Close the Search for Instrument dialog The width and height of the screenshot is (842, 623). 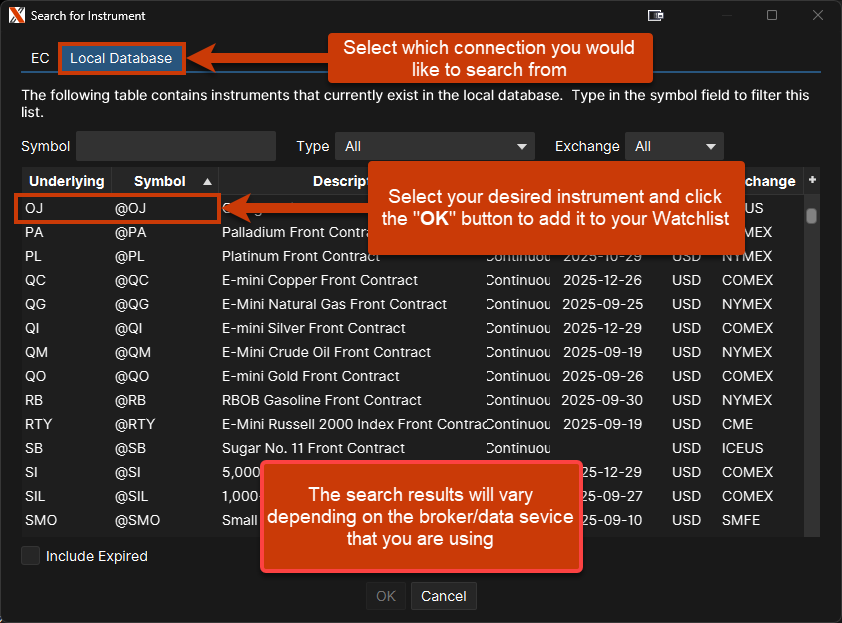817,16
